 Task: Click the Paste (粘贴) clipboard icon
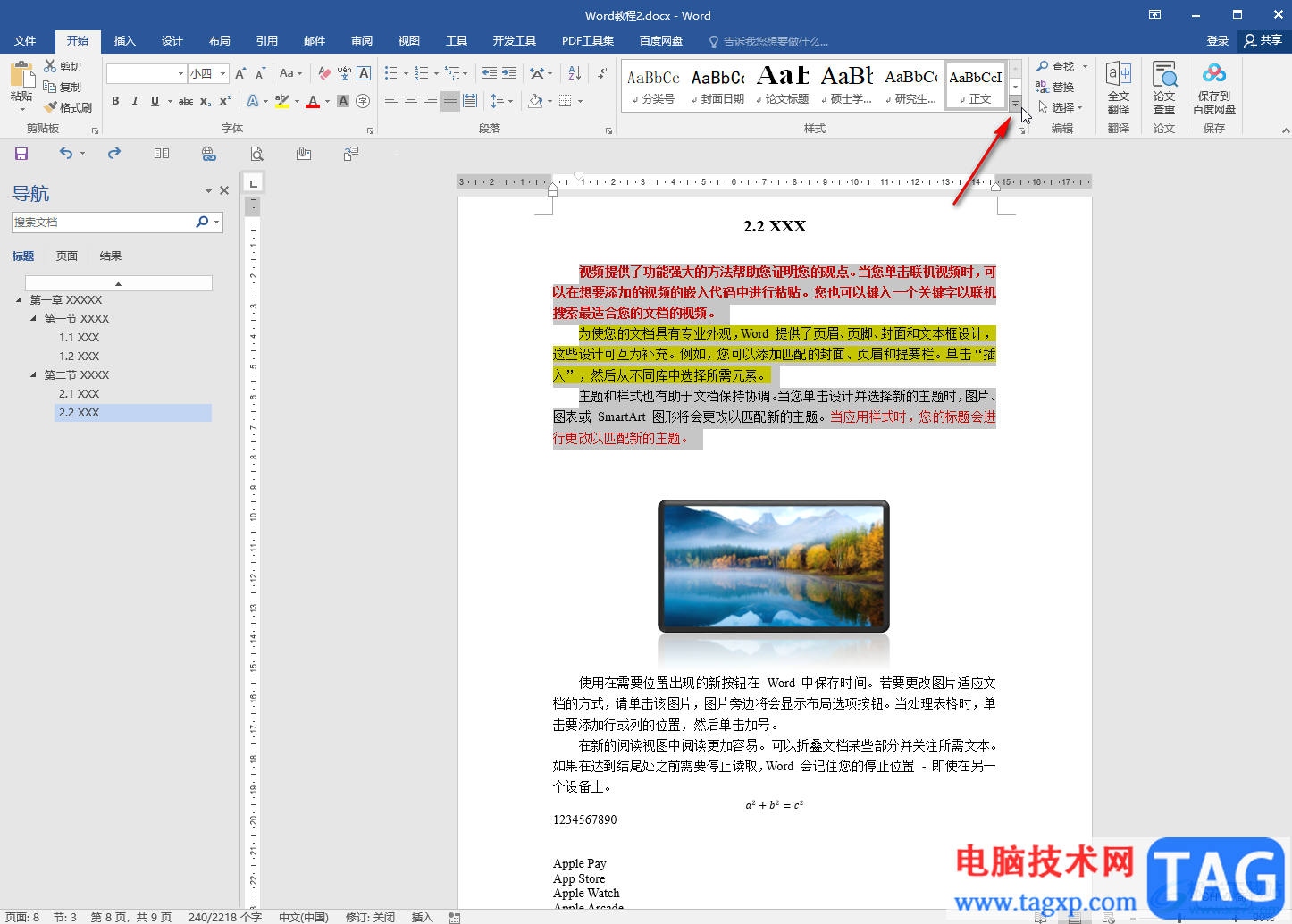click(21, 74)
